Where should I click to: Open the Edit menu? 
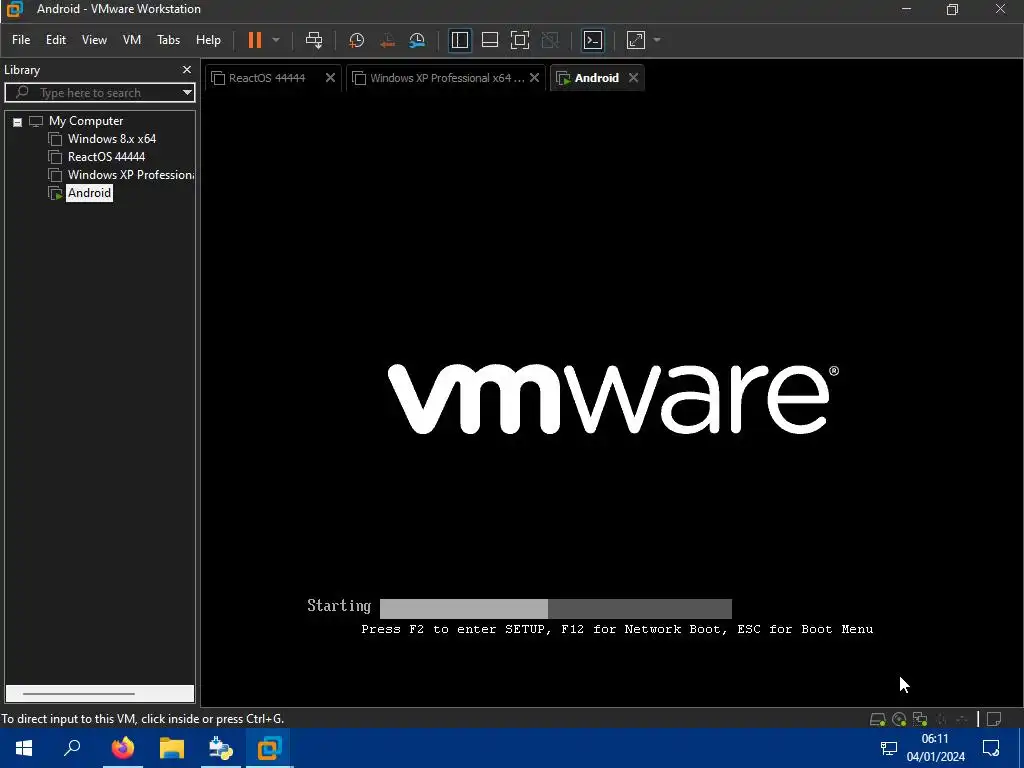click(56, 40)
